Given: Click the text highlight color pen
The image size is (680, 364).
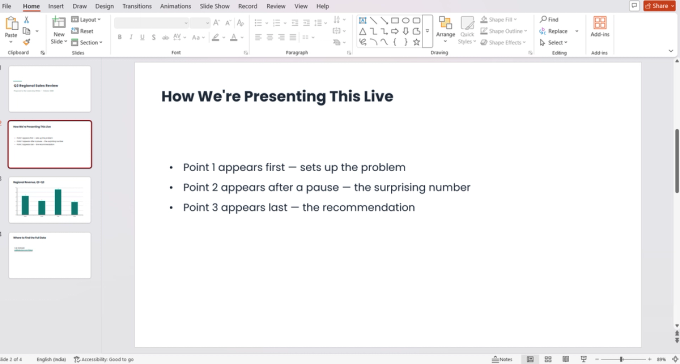Looking at the screenshot, I should point(216,37).
